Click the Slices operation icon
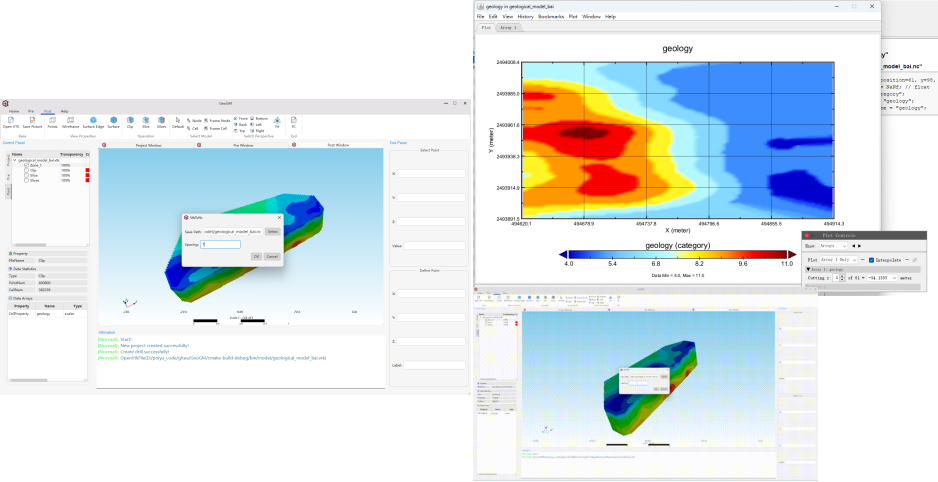 162,122
